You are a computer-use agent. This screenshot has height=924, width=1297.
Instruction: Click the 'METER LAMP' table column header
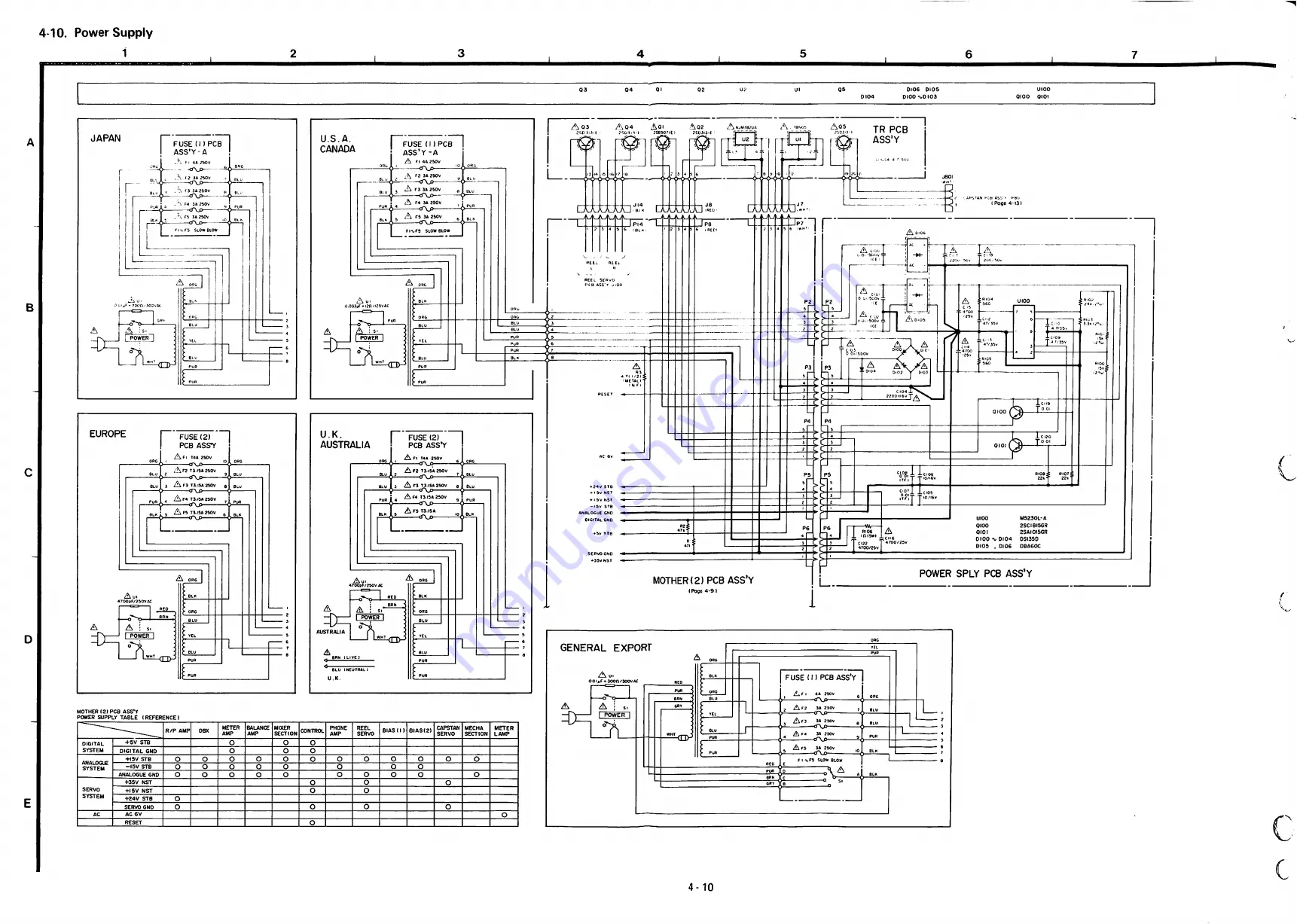(x=504, y=730)
